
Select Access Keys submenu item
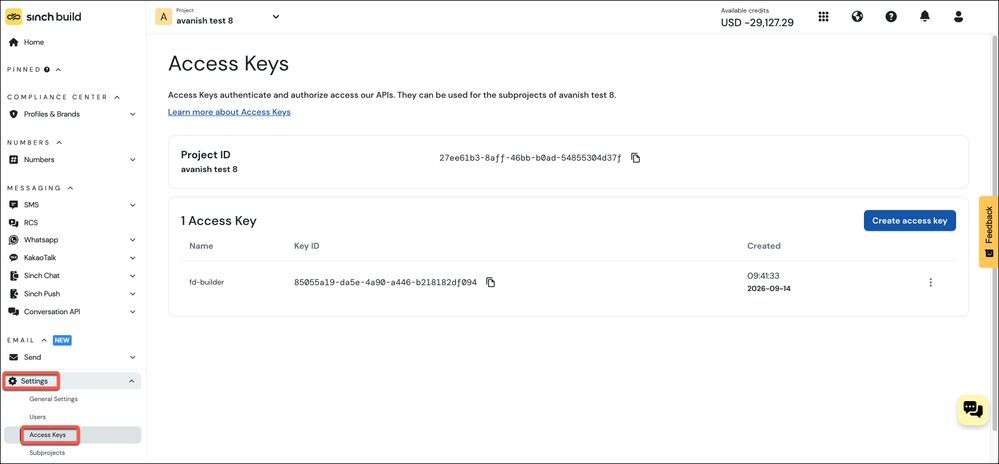pyautogui.click(x=48, y=435)
